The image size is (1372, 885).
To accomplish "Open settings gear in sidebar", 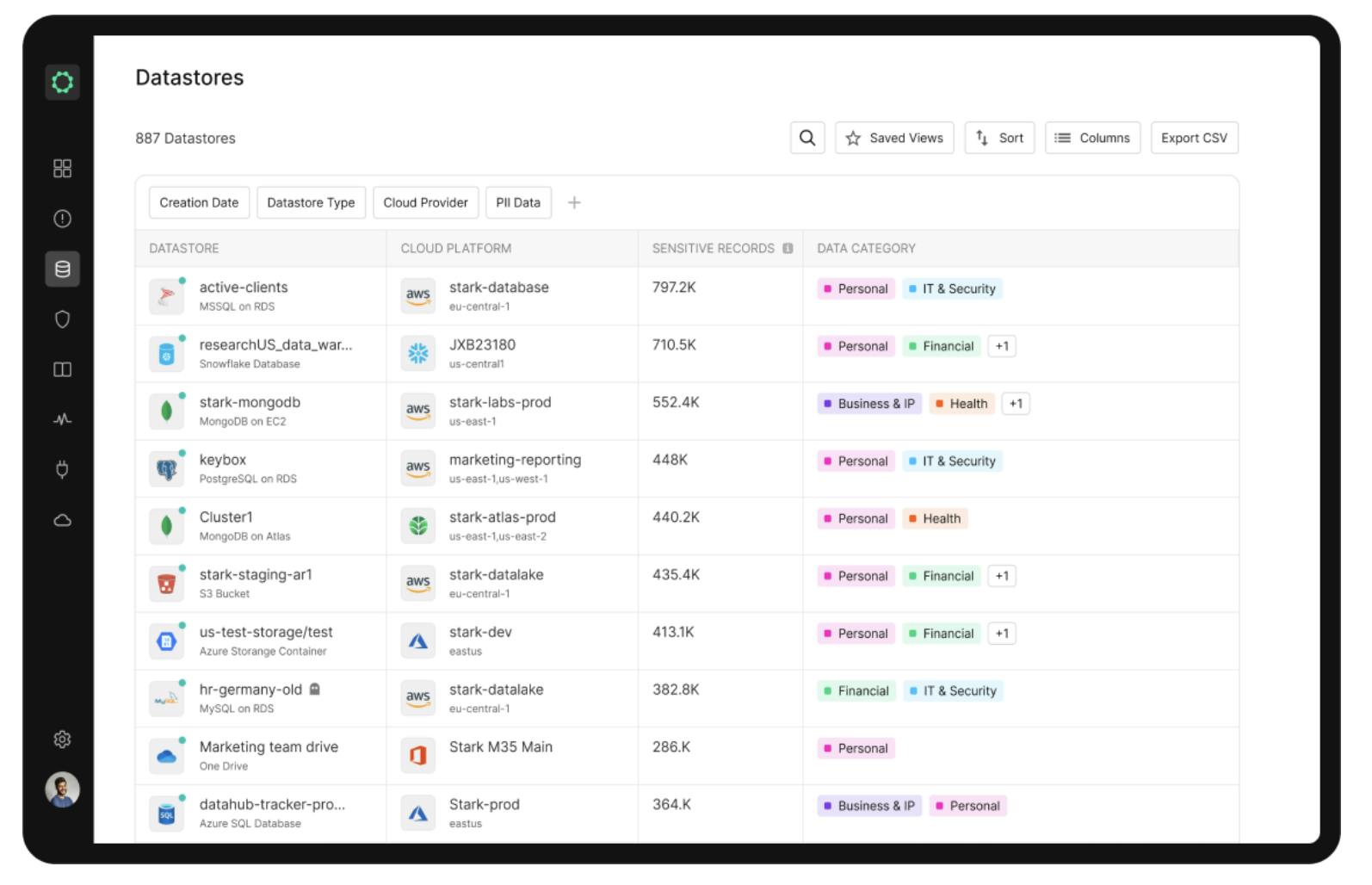I will tap(62, 740).
